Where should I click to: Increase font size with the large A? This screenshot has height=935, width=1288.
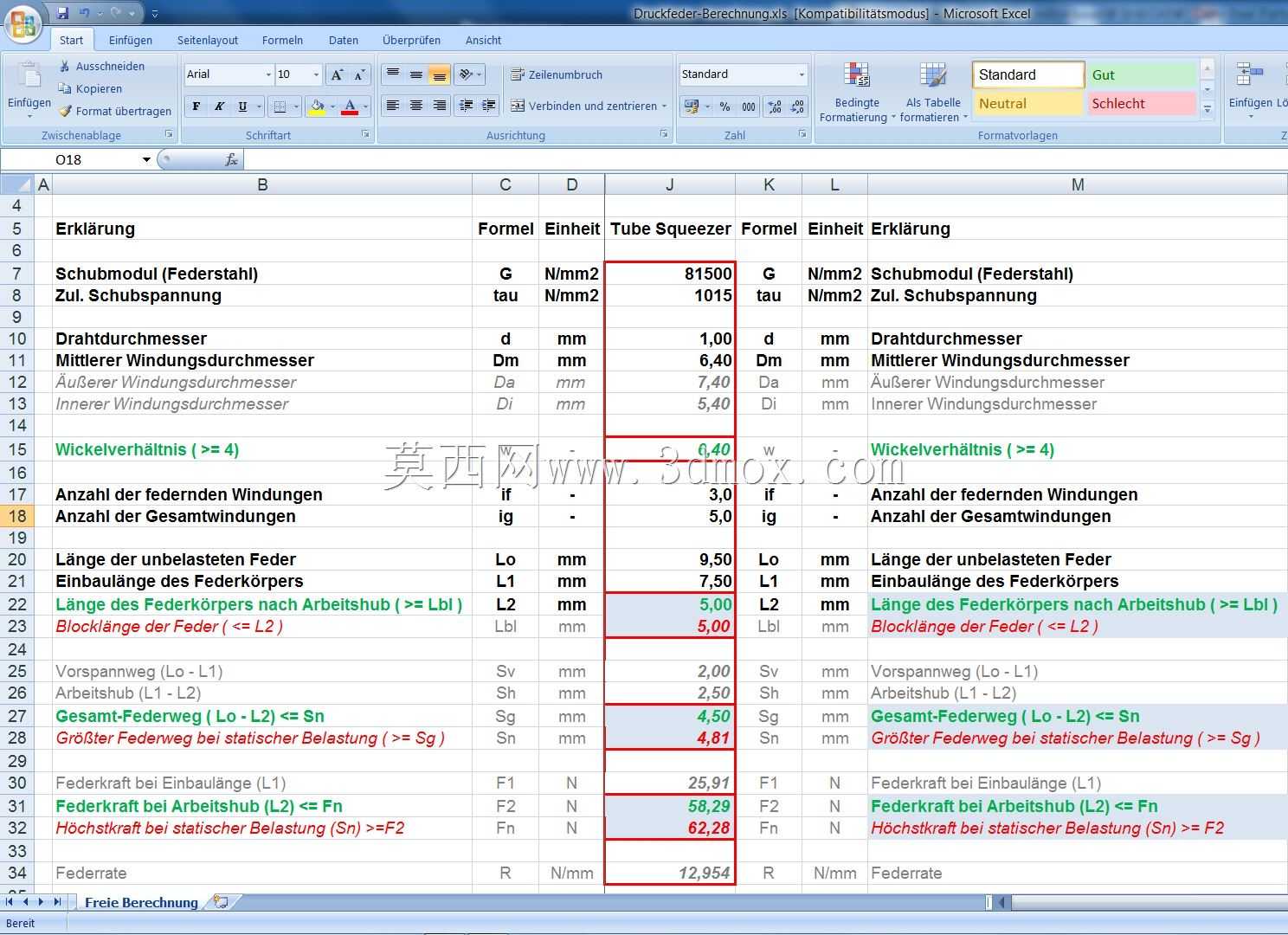pyautogui.click(x=338, y=74)
